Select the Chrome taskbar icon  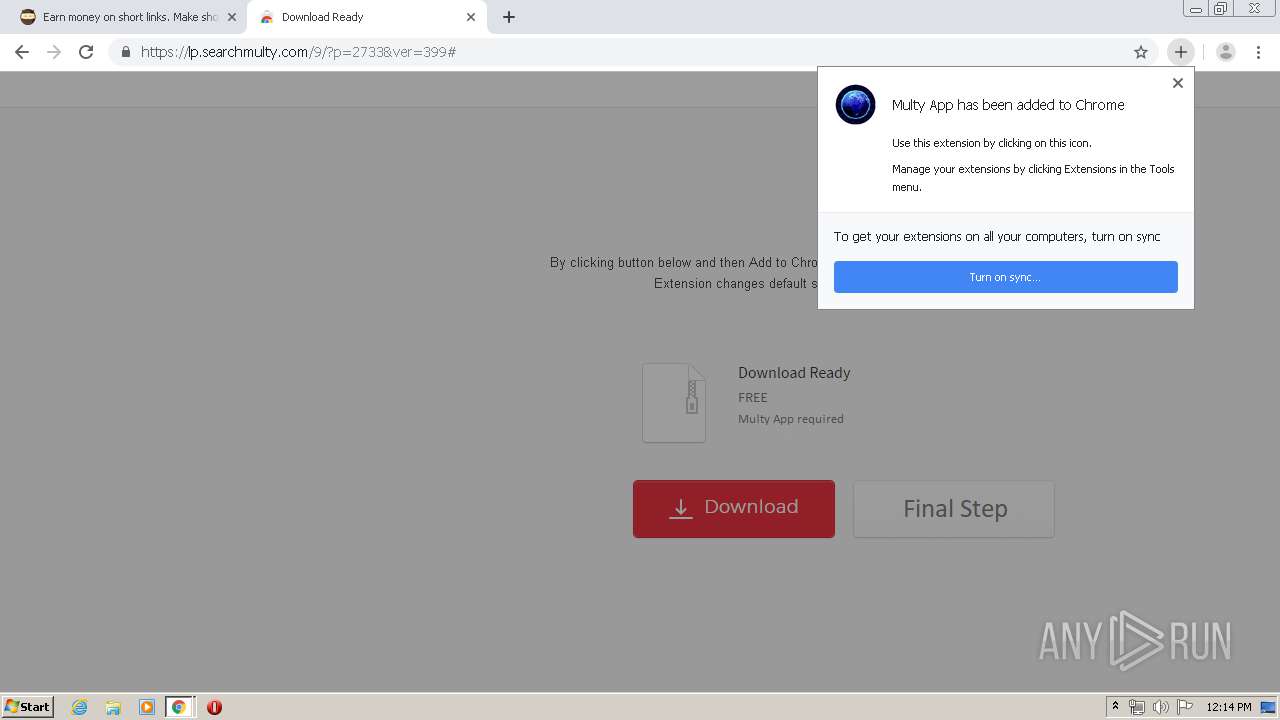pyautogui.click(x=179, y=707)
